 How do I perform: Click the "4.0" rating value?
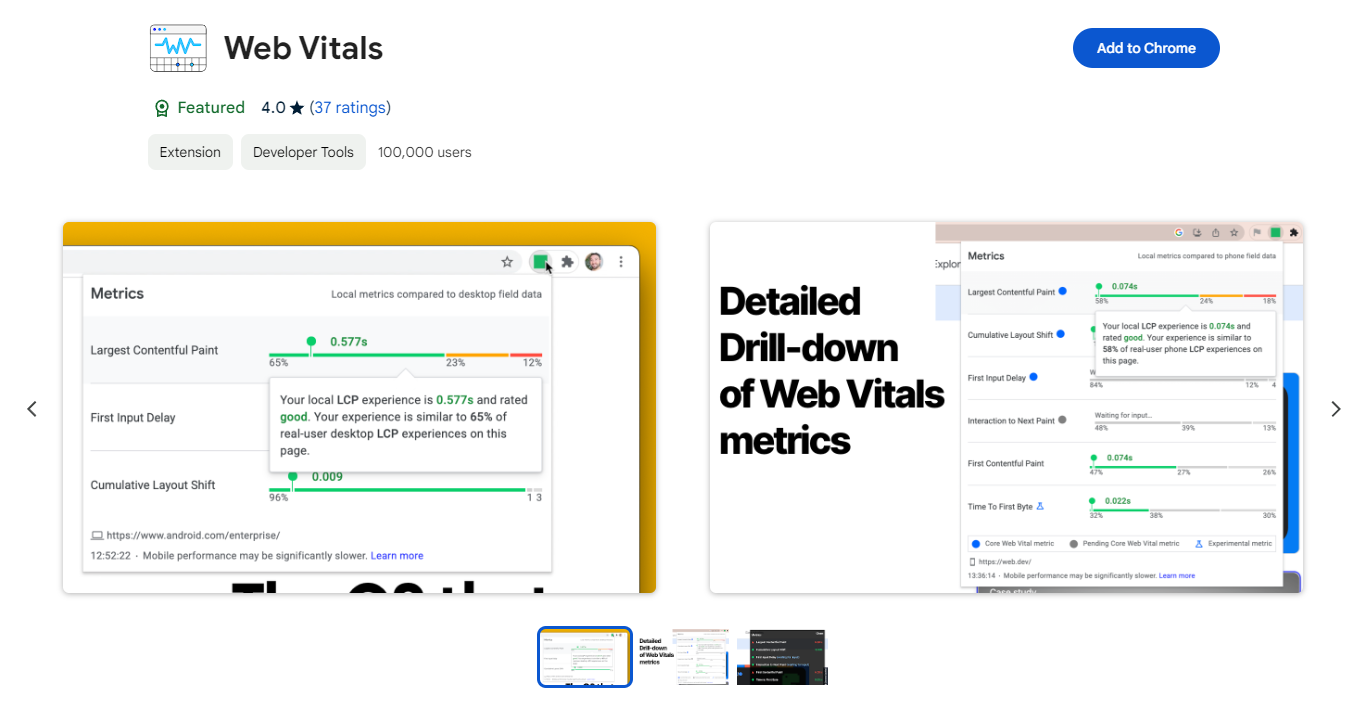273,108
